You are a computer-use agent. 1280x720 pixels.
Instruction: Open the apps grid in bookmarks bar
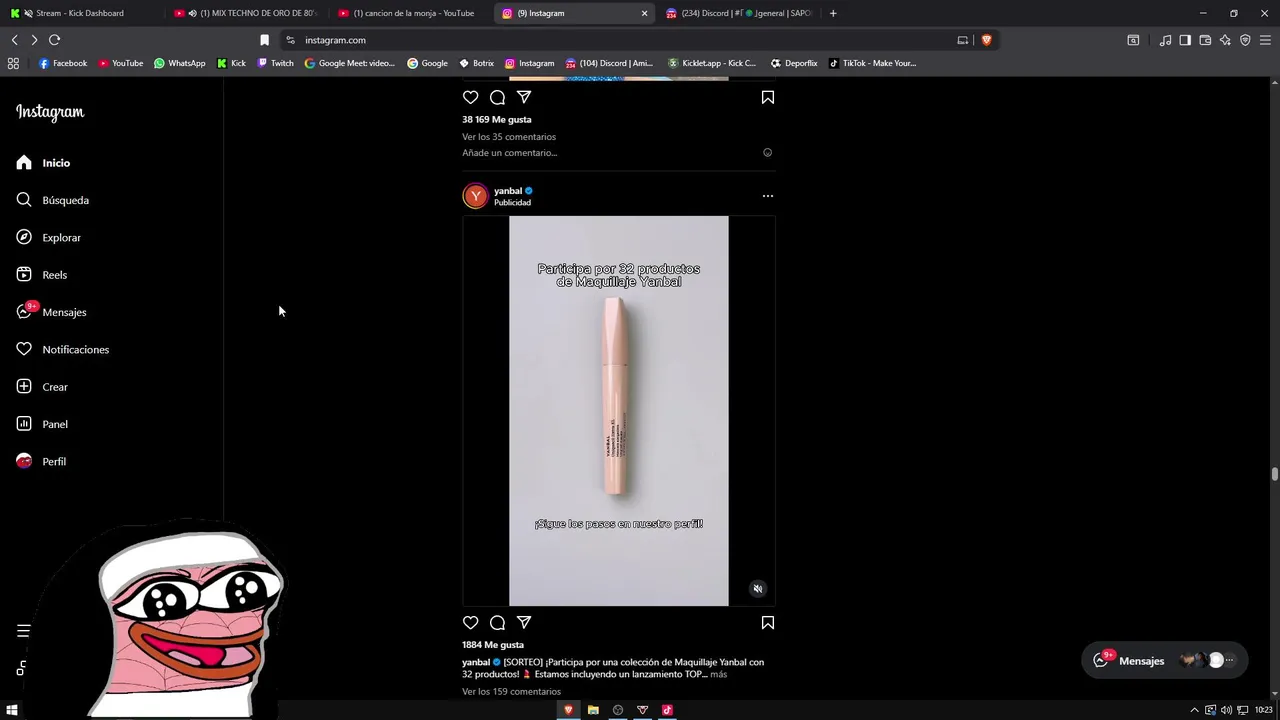click(x=13, y=63)
